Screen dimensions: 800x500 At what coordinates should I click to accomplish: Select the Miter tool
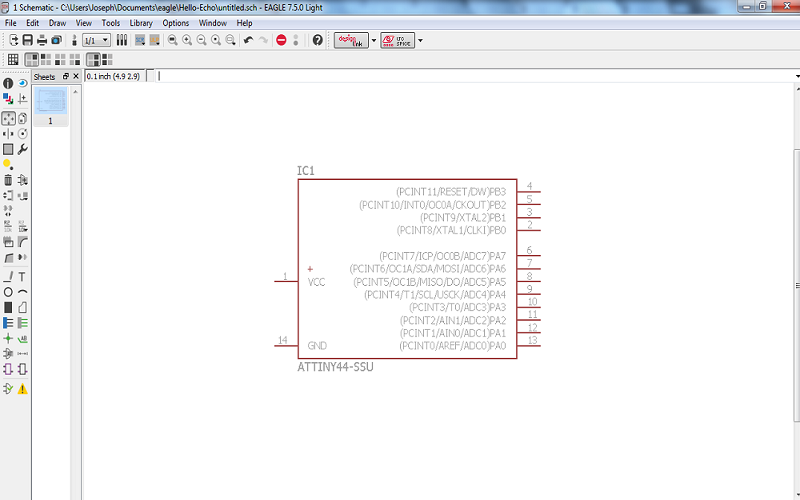[22, 241]
